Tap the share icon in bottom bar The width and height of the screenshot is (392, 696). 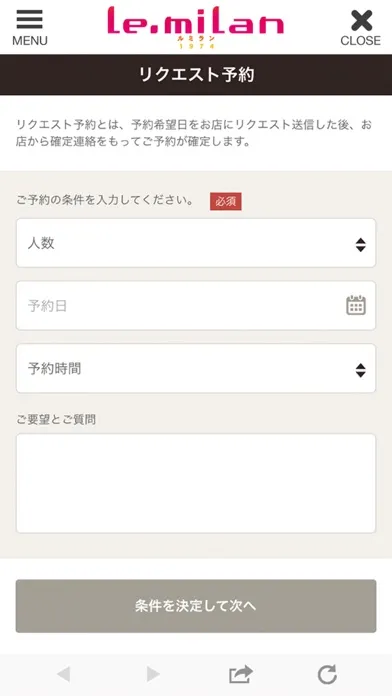pos(241,674)
